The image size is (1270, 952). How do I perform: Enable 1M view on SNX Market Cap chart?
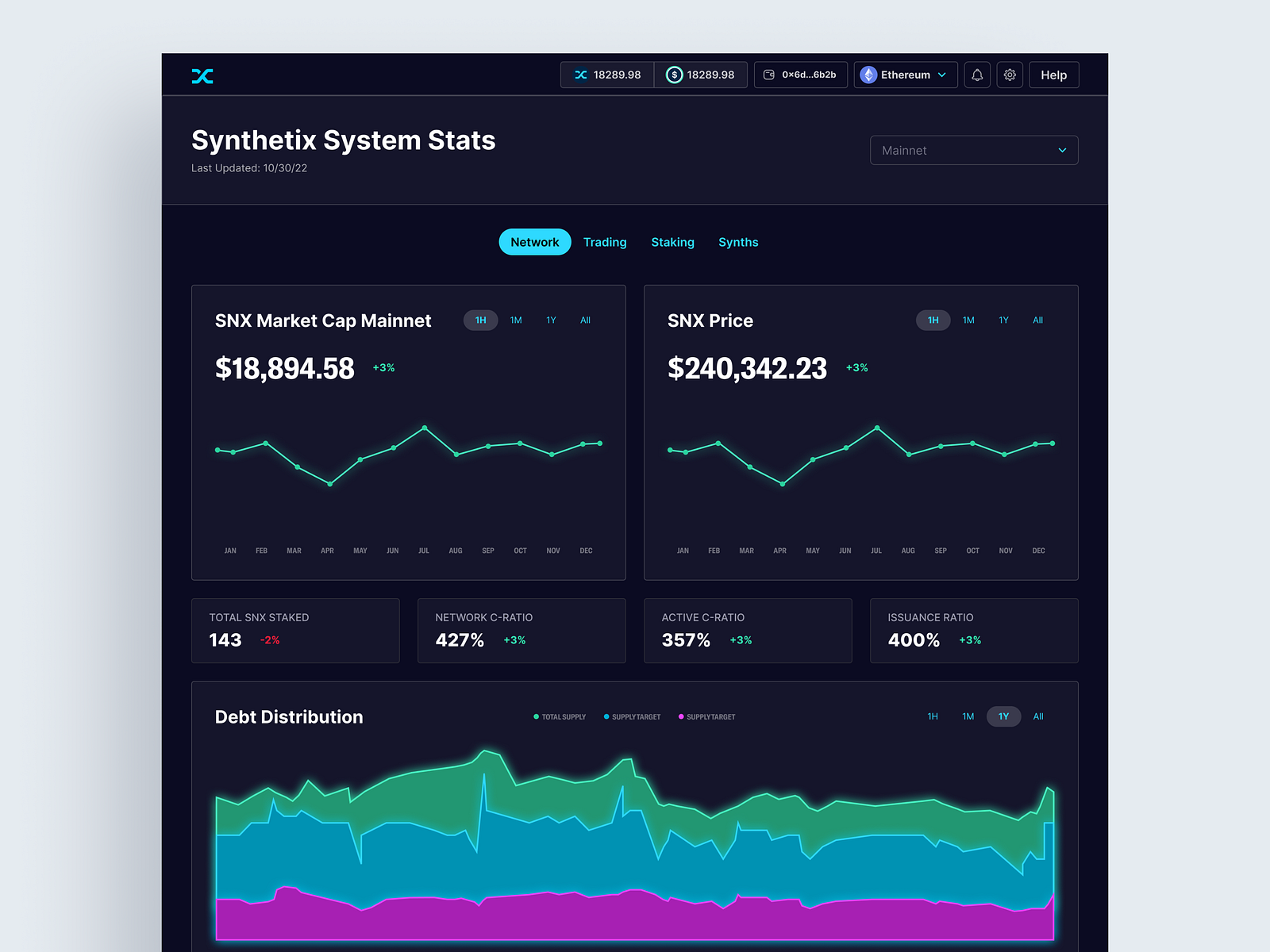[516, 320]
